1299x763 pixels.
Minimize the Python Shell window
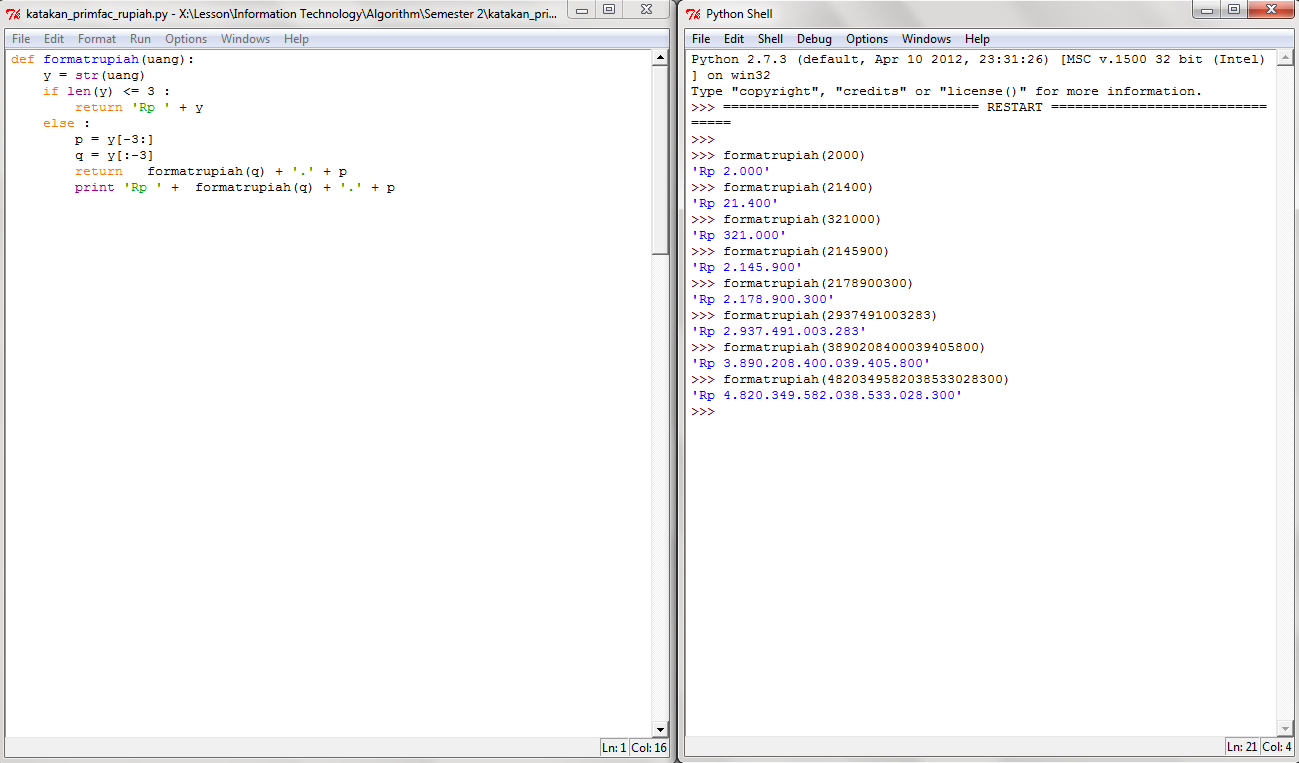click(1207, 9)
